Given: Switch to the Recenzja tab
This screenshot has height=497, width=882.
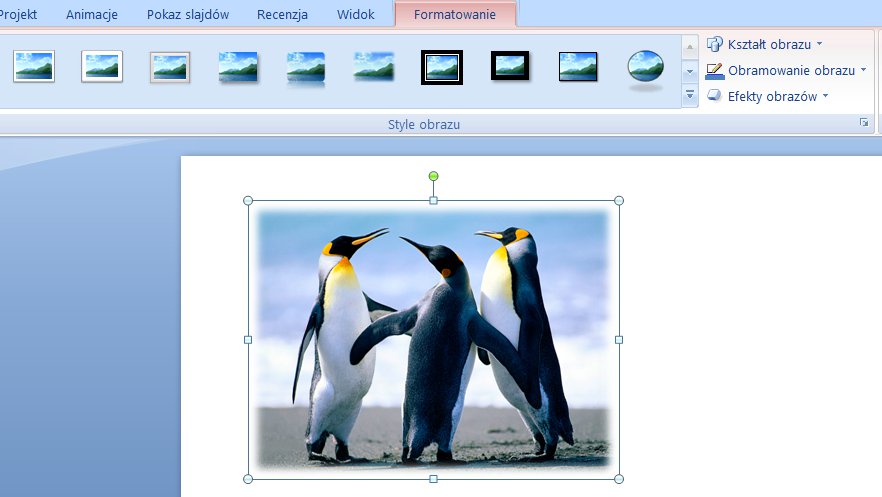Looking at the screenshot, I should click(x=282, y=15).
